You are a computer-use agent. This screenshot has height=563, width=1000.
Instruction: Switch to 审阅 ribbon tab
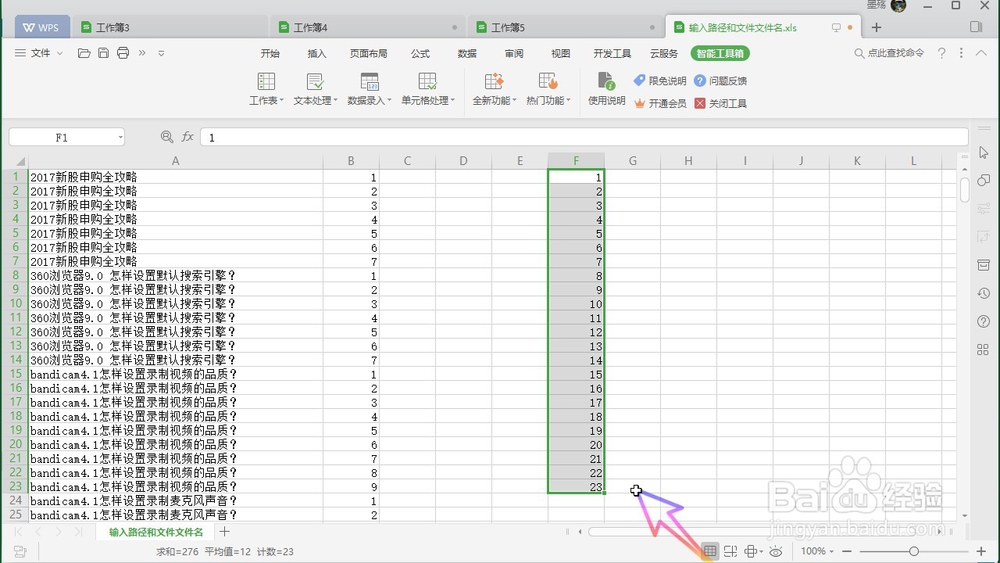click(513, 54)
